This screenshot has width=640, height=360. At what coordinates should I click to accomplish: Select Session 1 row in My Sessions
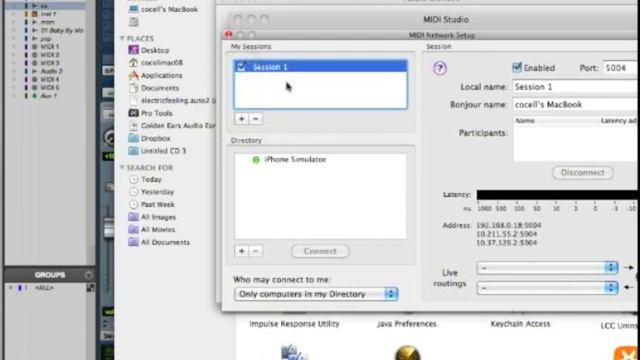point(320,67)
